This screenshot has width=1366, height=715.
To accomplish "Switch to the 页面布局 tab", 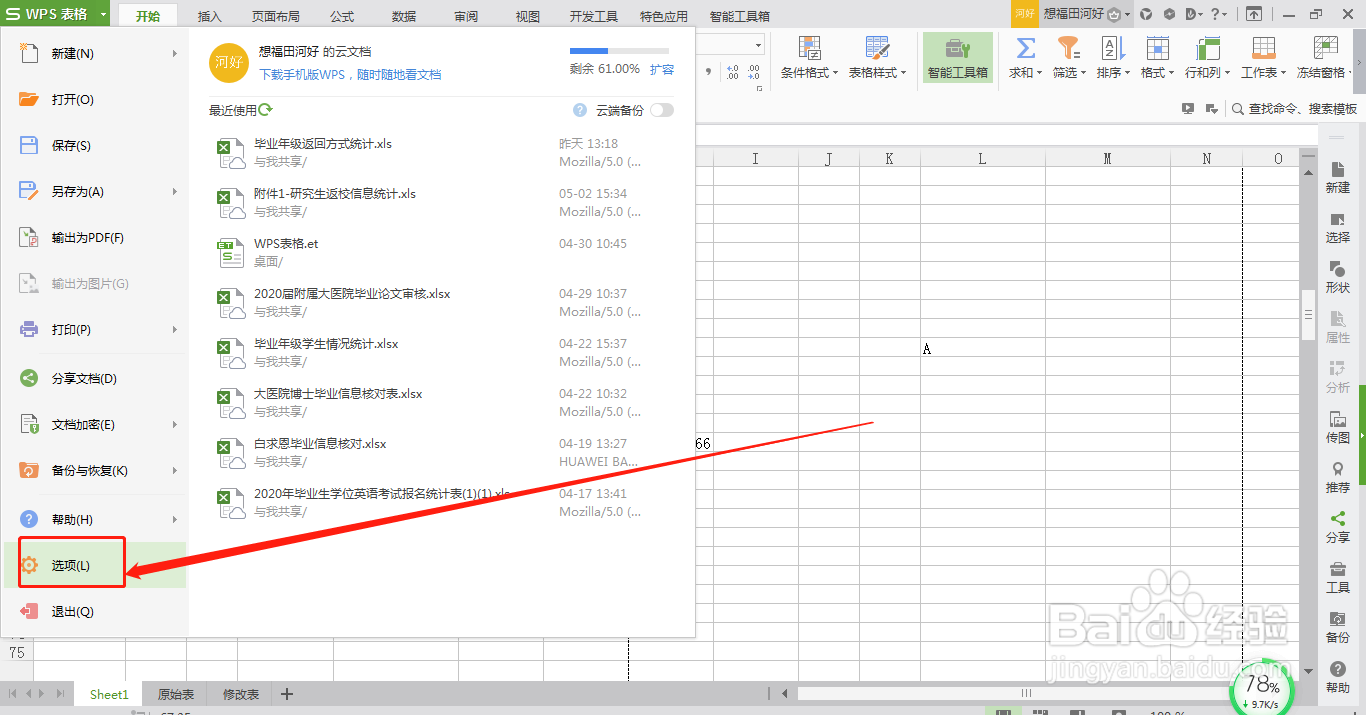I will [275, 16].
